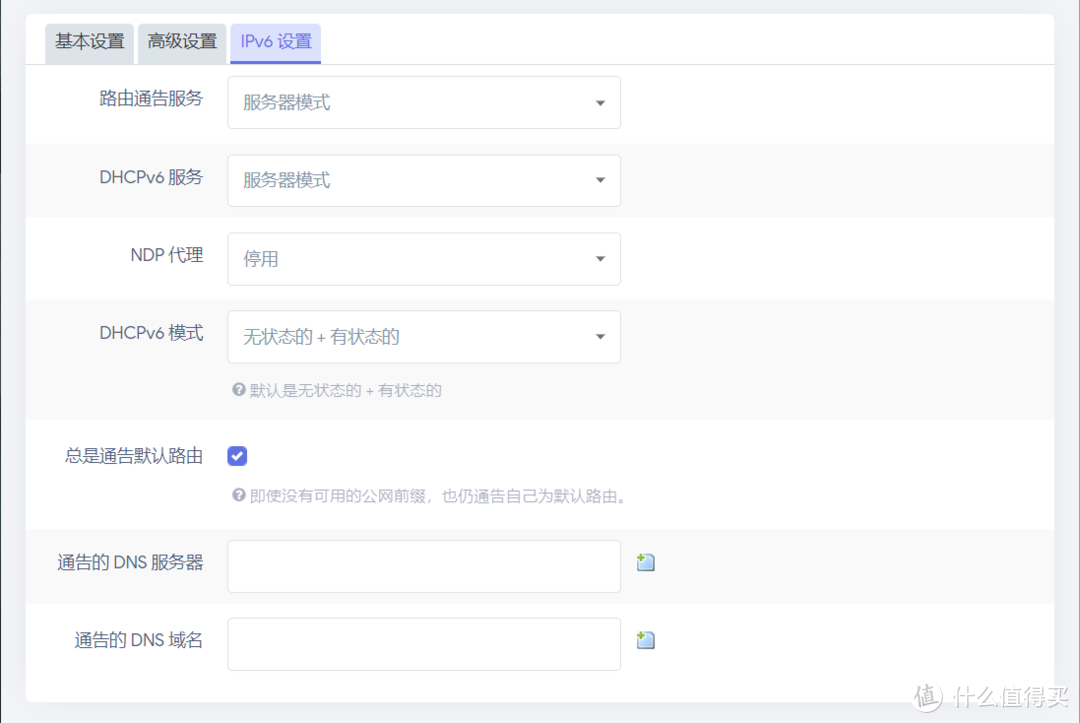Click dropdown arrow of NDP 代理 selector
Screen dimensions: 1080x723
pos(600,258)
